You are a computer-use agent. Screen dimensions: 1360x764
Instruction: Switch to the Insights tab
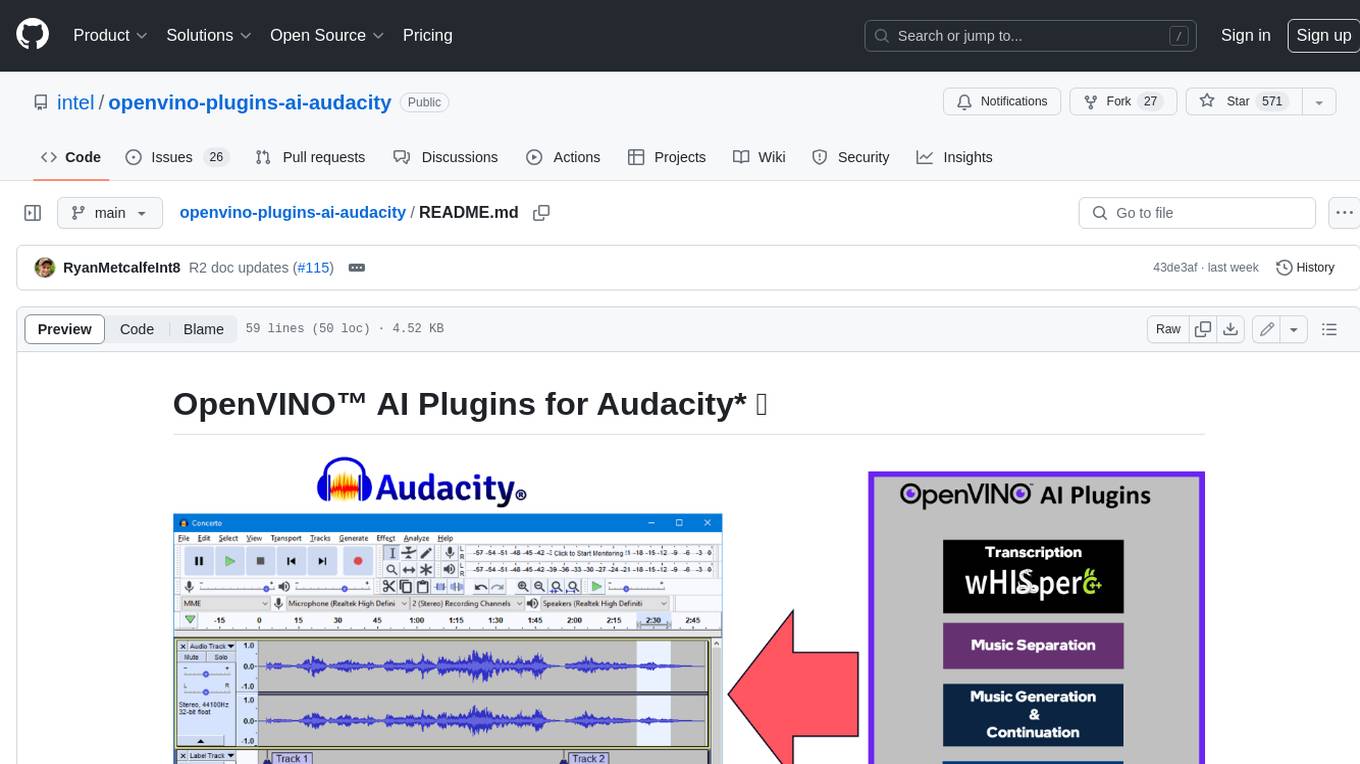954,157
